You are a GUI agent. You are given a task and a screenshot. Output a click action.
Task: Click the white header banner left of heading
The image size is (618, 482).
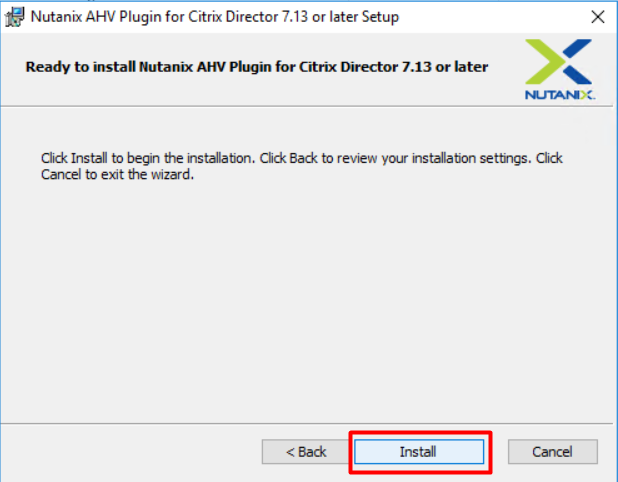[12, 66]
